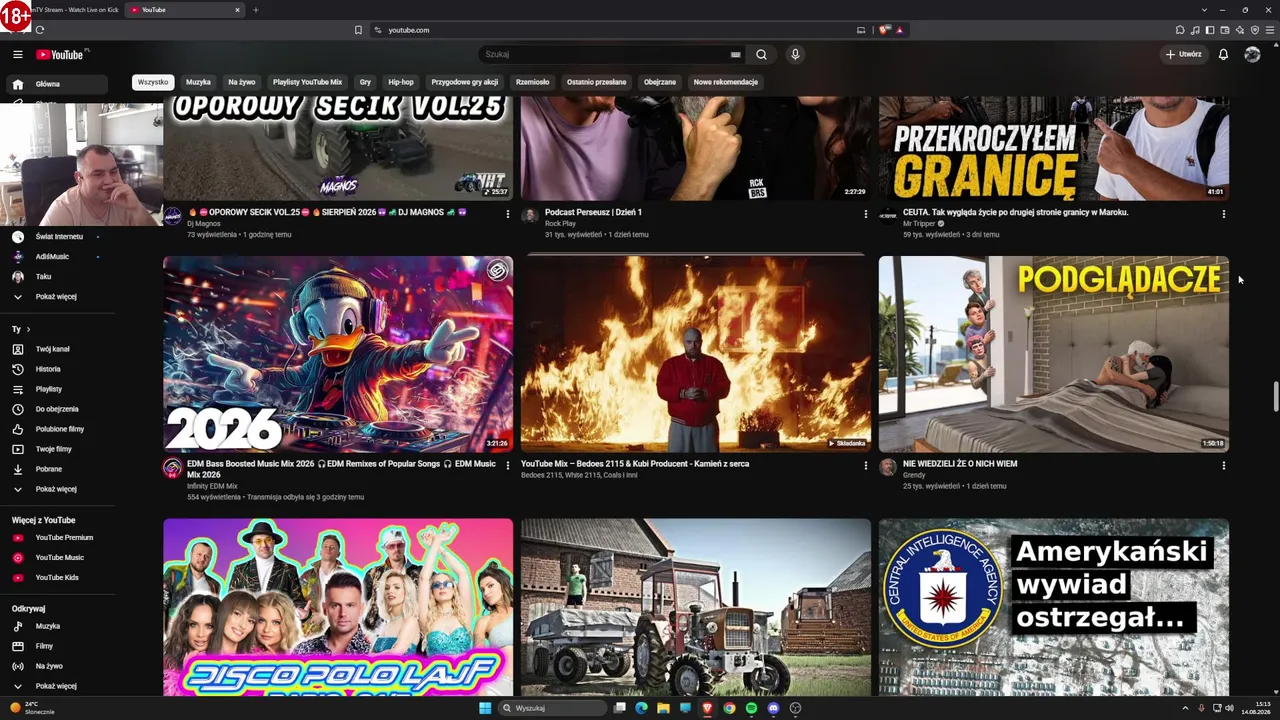This screenshot has width=1280, height=720.
Task: Select the Gry filter chip
Action: (x=365, y=82)
